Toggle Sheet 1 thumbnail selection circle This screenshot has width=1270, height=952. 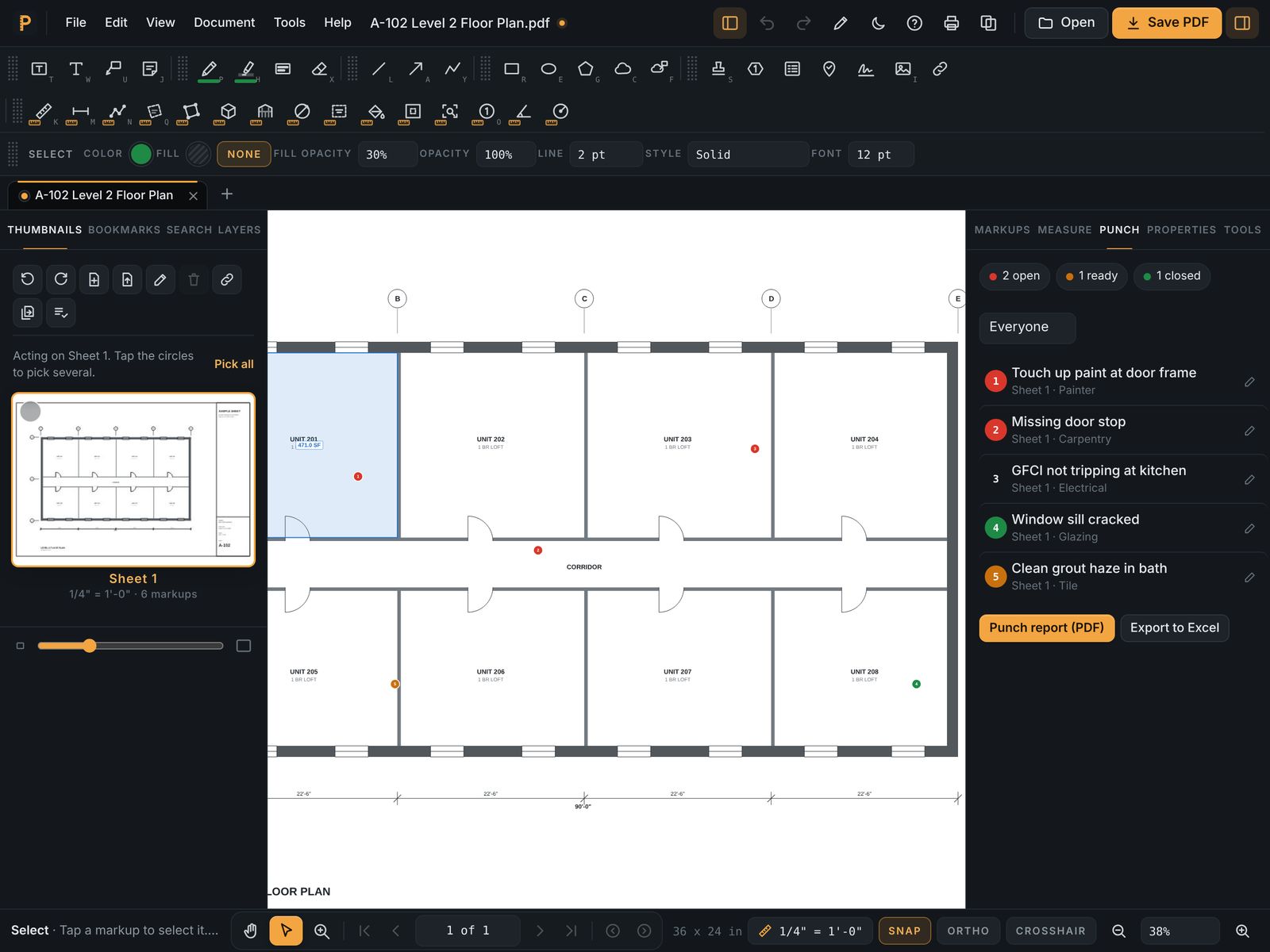(30, 411)
